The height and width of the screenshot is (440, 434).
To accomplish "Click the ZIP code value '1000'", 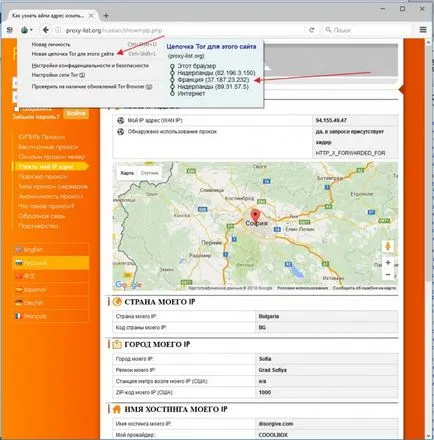I will [265, 392].
